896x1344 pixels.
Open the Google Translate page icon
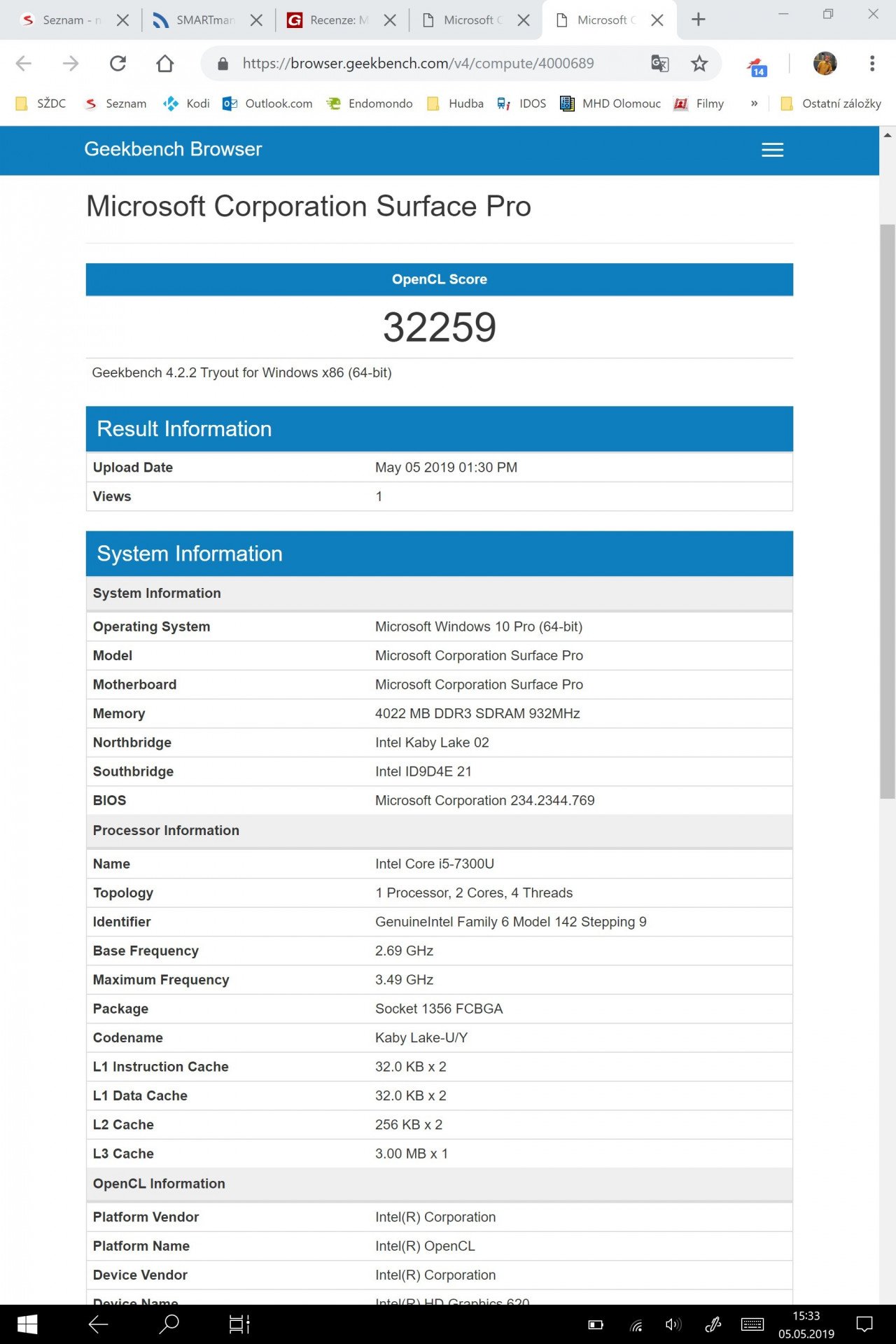[x=660, y=64]
